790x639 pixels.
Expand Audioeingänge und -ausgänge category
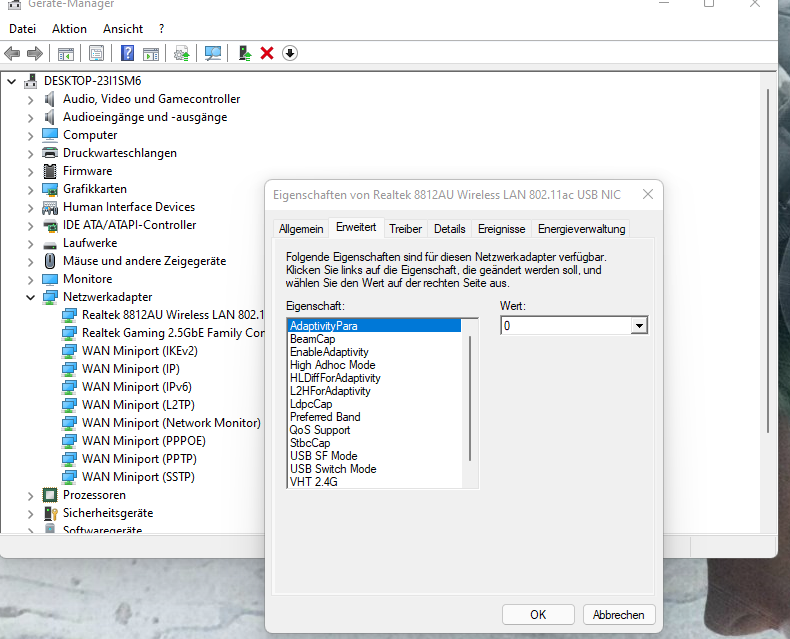pyautogui.click(x=31, y=118)
